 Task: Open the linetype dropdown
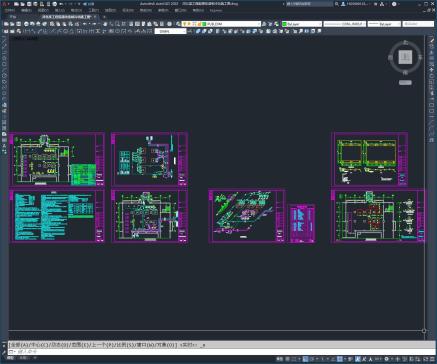(x=345, y=24)
